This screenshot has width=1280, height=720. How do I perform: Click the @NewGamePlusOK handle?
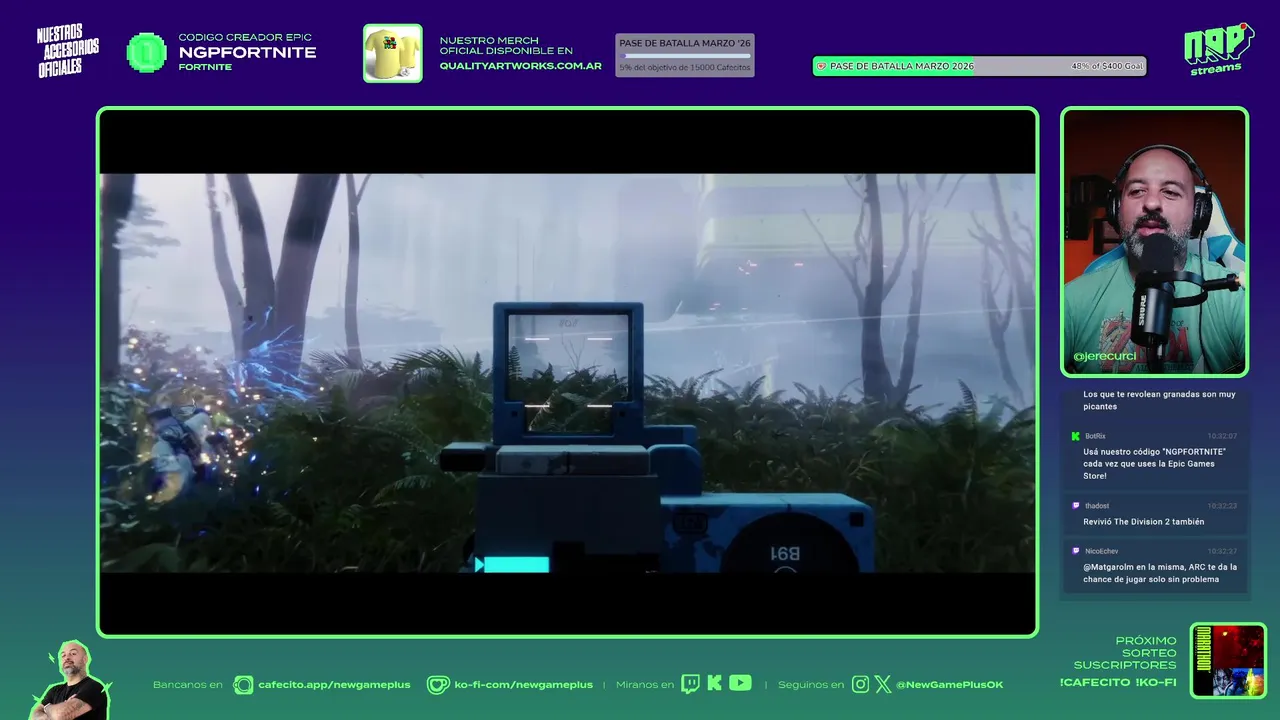click(x=949, y=685)
